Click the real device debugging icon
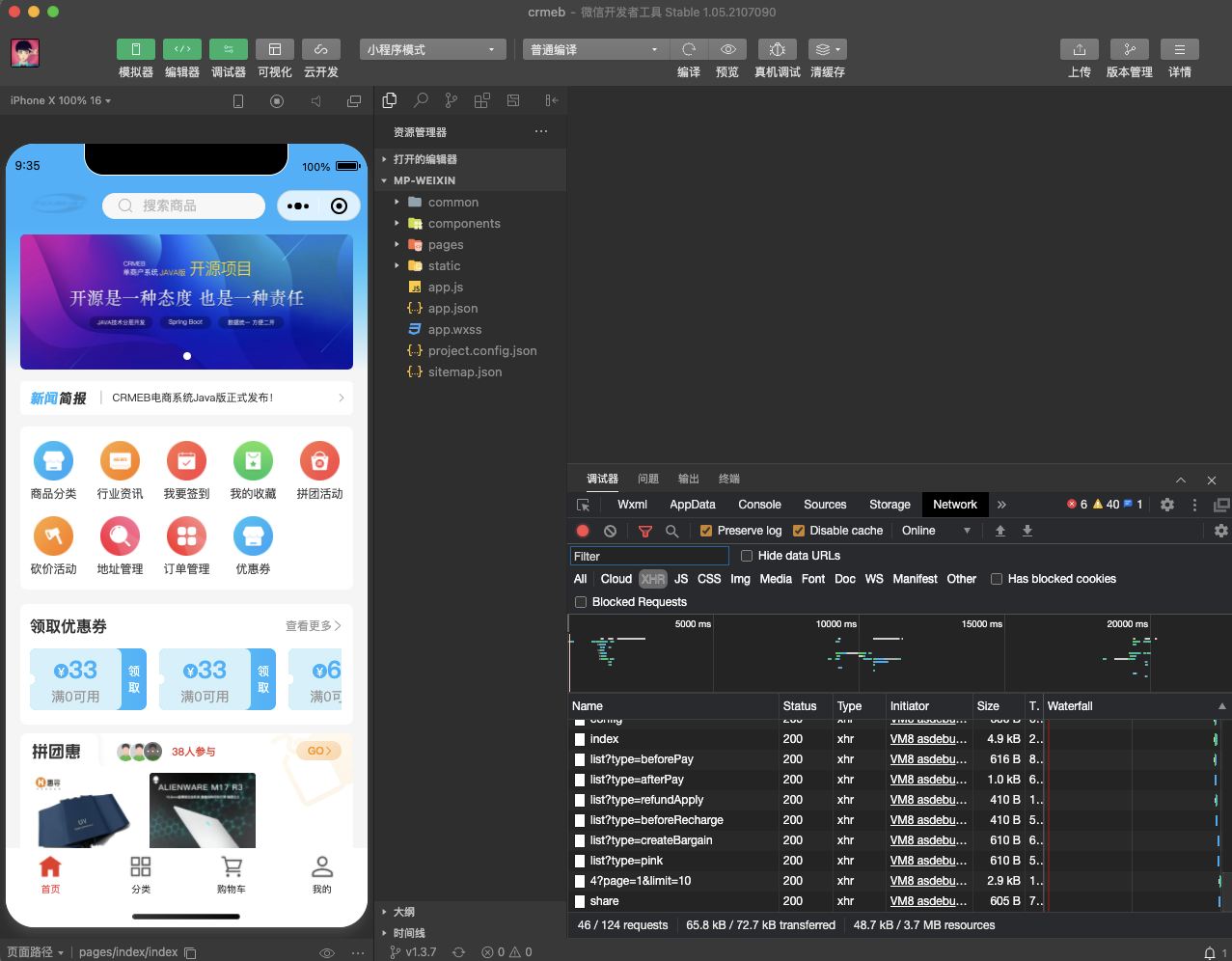 point(777,49)
